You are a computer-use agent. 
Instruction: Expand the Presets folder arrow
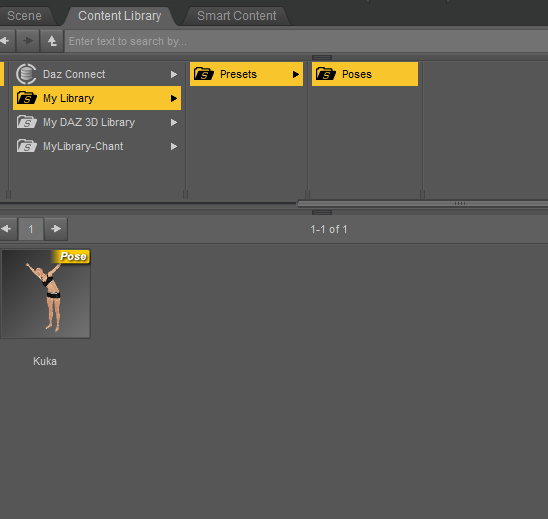296,74
